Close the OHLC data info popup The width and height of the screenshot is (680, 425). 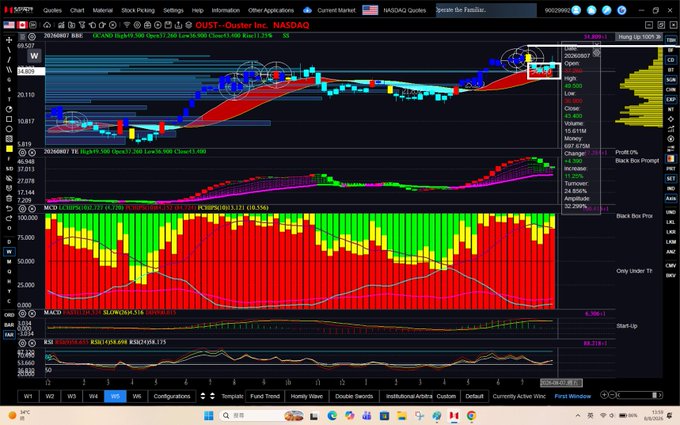(x=596, y=44)
